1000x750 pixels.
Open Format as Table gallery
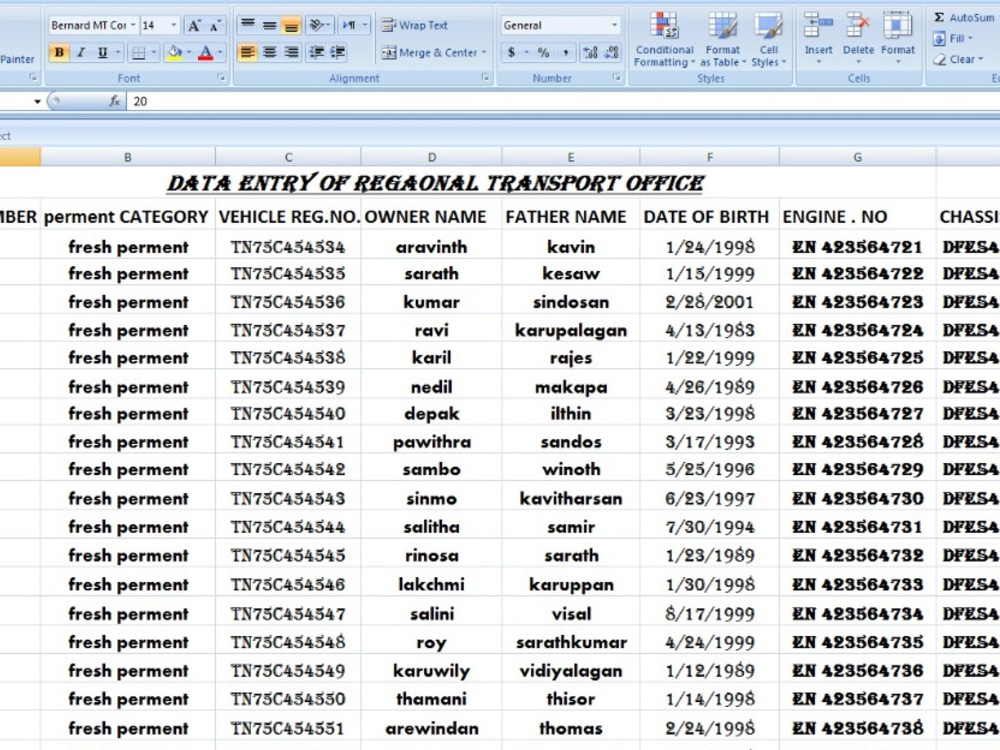[x=723, y=40]
